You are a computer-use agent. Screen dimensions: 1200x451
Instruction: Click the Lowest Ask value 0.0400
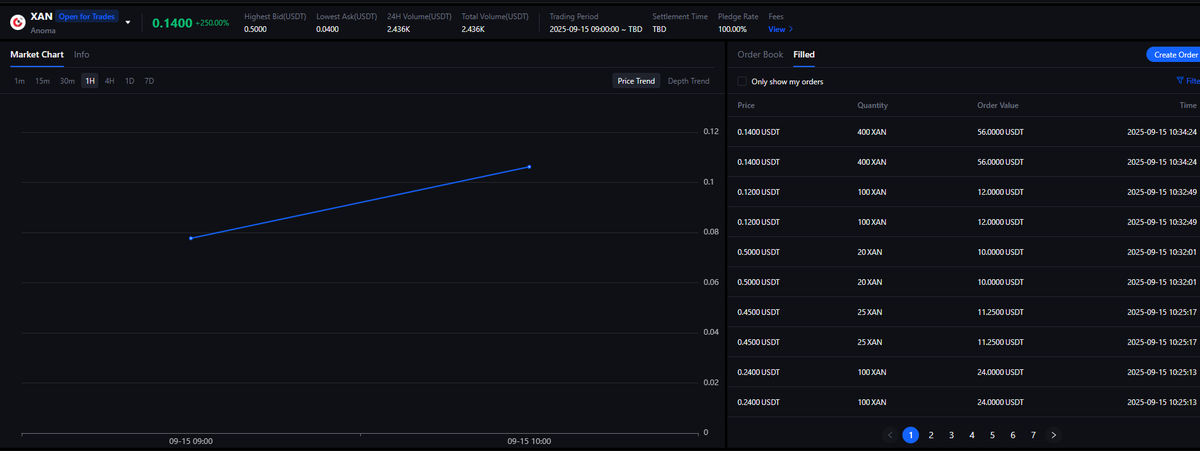(327, 29)
